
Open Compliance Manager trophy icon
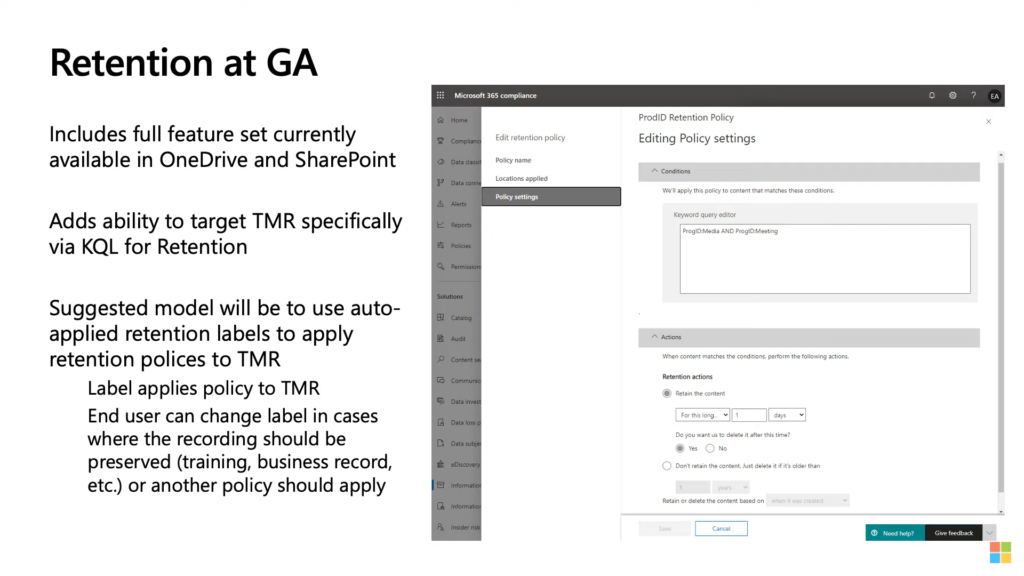coord(441,141)
